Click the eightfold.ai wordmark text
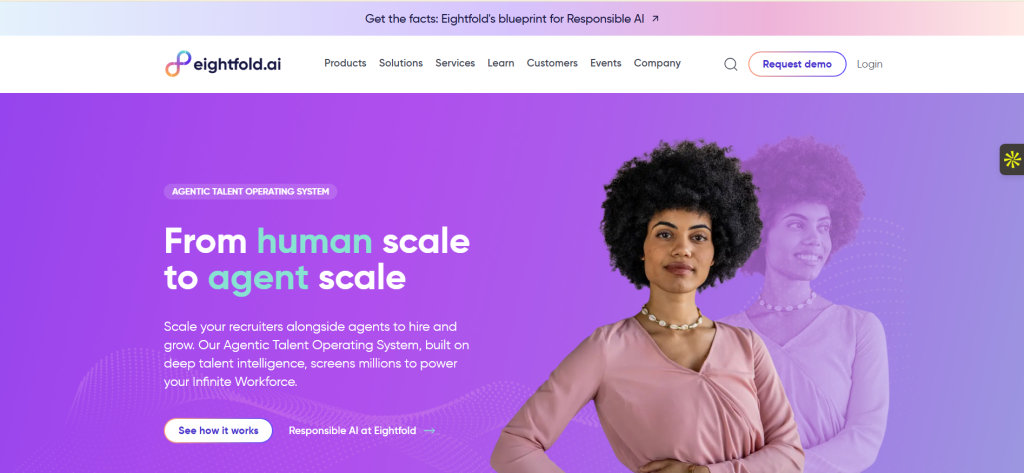 tap(237, 64)
